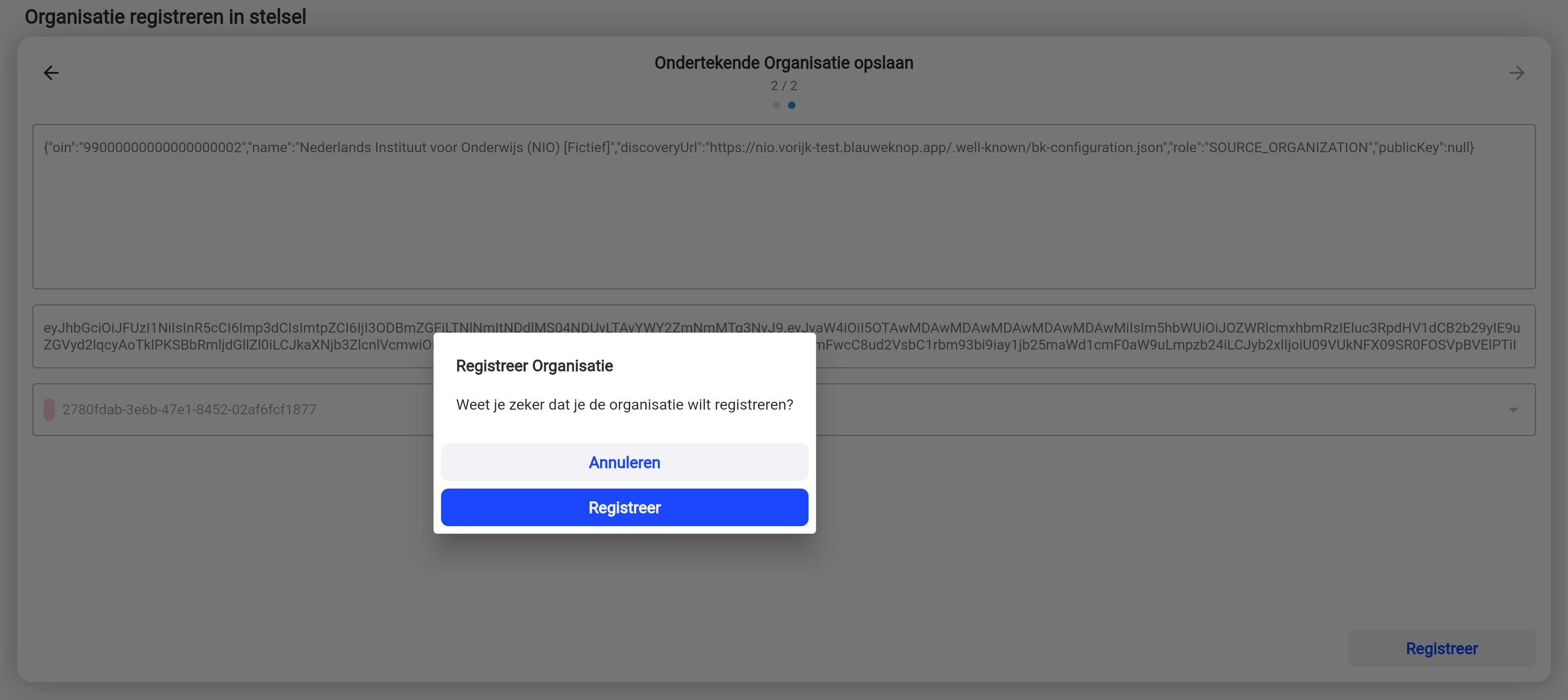
Task: Click the forward arrow icon
Action: point(1517,72)
